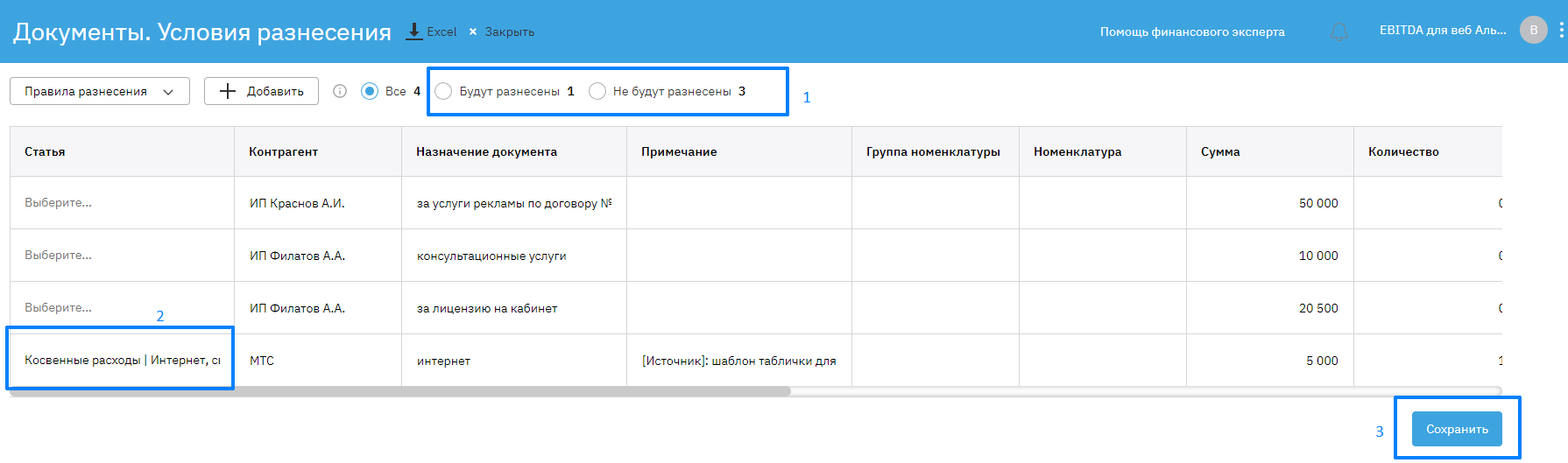Click the Закрыть link
Image resolution: width=1568 pixels, height=463 pixels.
click(x=509, y=32)
